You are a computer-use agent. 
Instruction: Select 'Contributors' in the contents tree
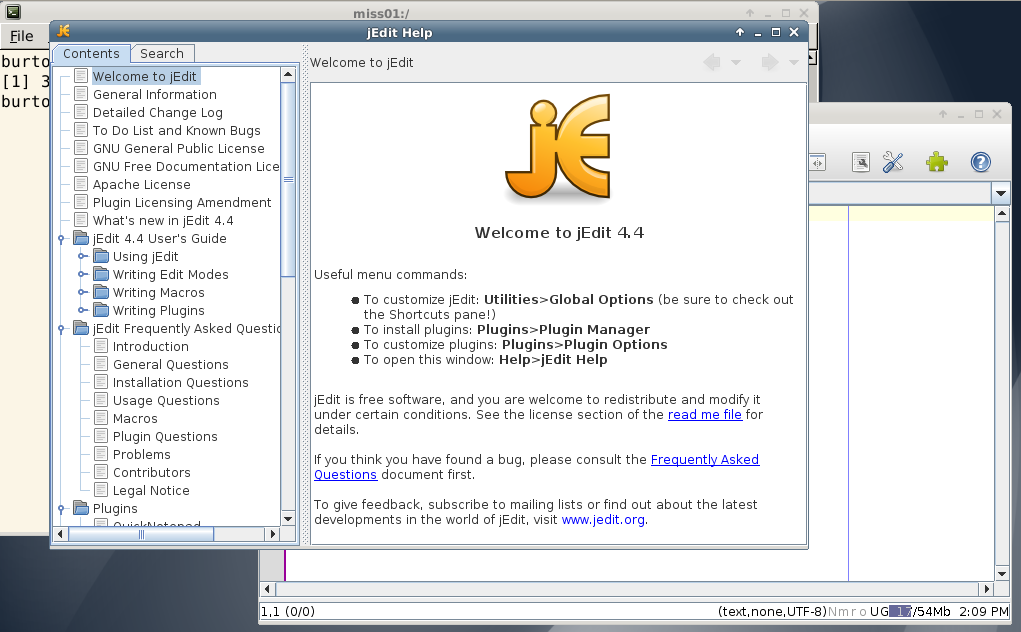152,473
